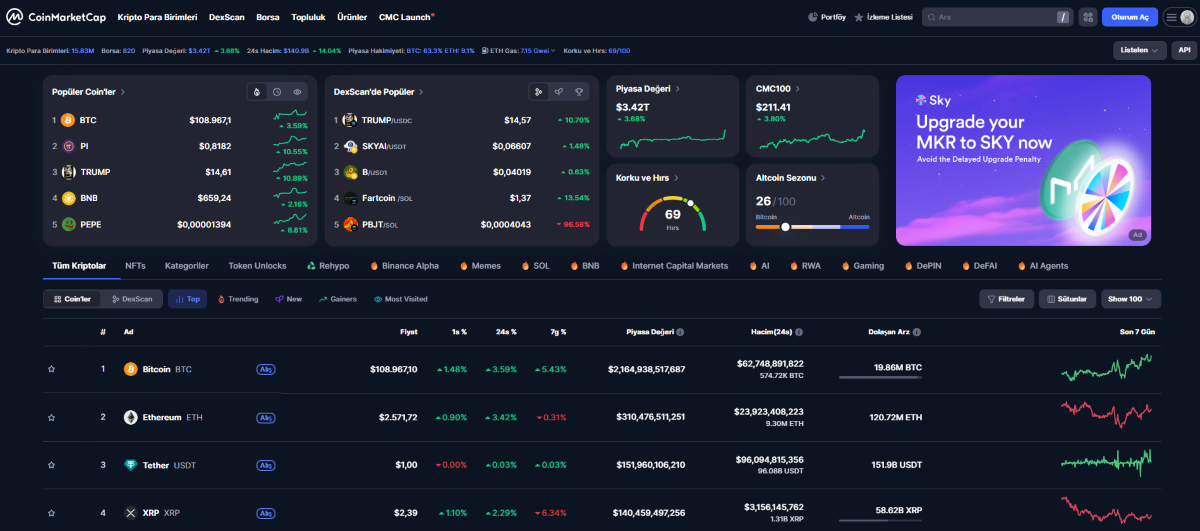1200x531 pixels.
Task: Select the Most Visited filter chip
Action: point(401,299)
